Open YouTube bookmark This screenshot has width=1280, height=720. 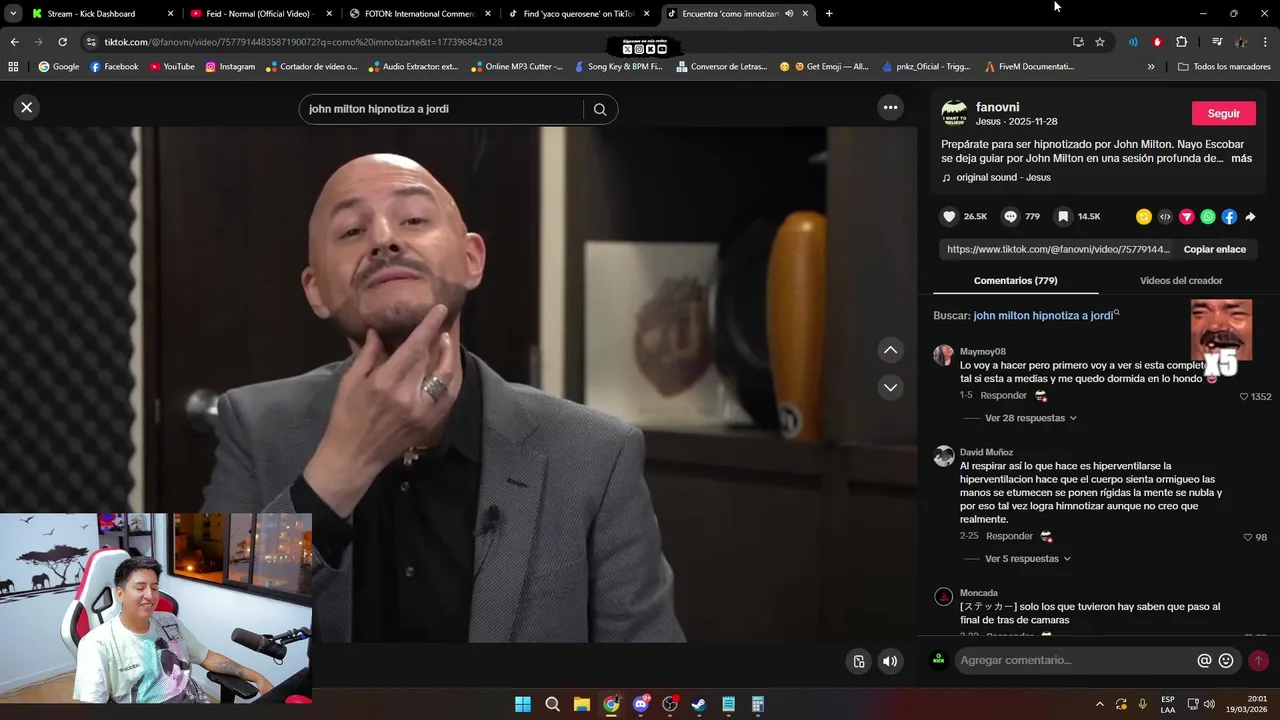[x=172, y=67]
